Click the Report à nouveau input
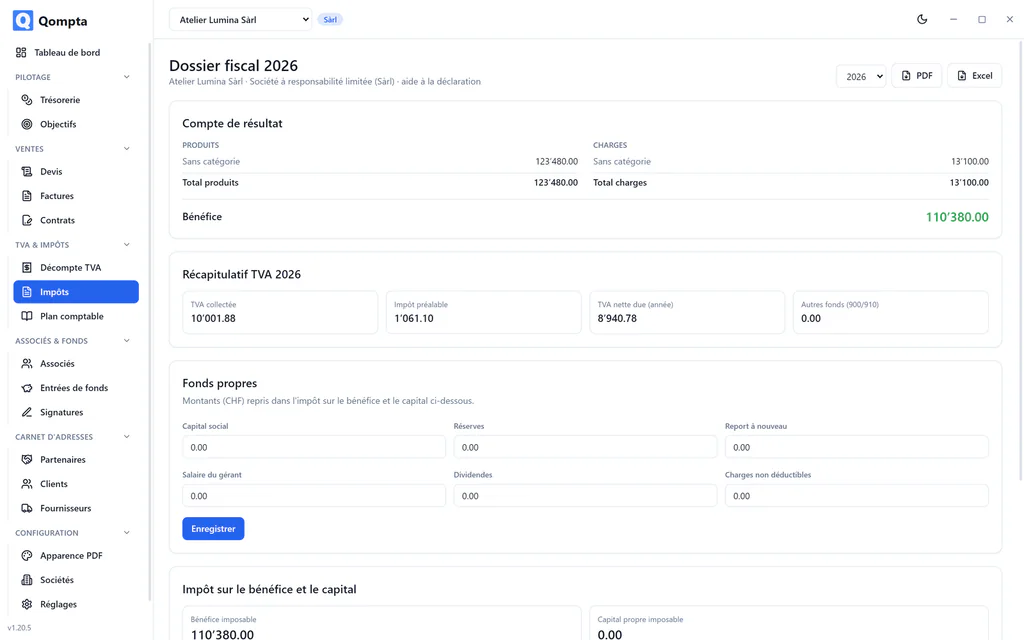The image size is (1024, 640). pyautogui.click(x=857, y=447)
